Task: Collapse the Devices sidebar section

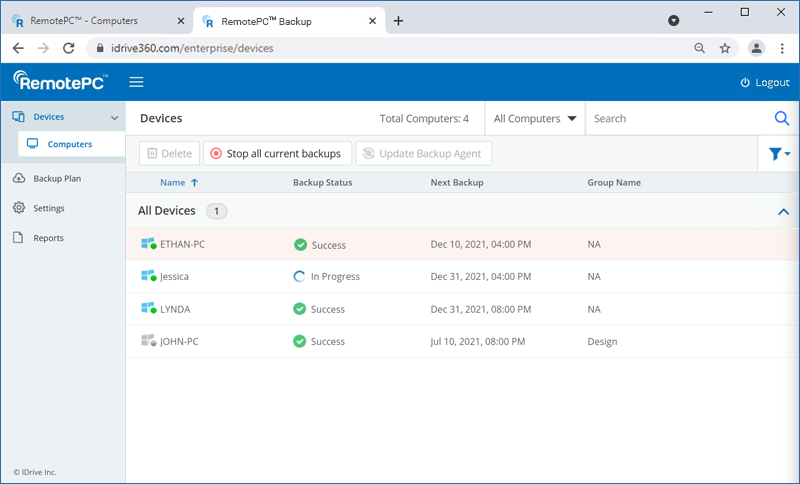Action: tap(114, 118)
